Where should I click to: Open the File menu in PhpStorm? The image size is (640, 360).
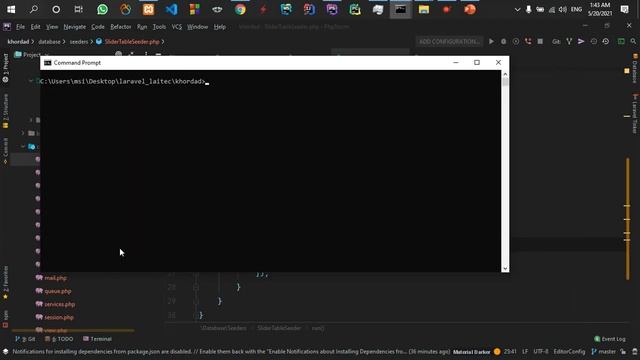tap(20, 27)
